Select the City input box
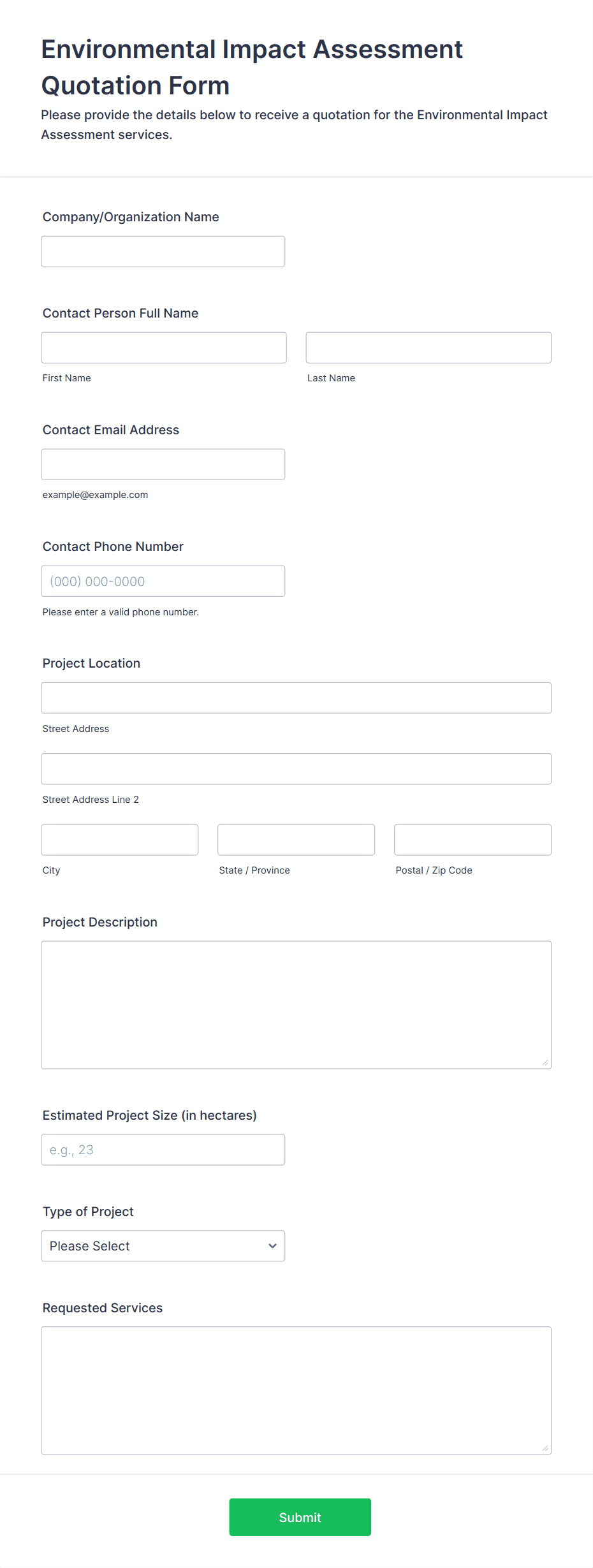The width and height of the screenshot is (593, 1568). [x=119, y=839]
